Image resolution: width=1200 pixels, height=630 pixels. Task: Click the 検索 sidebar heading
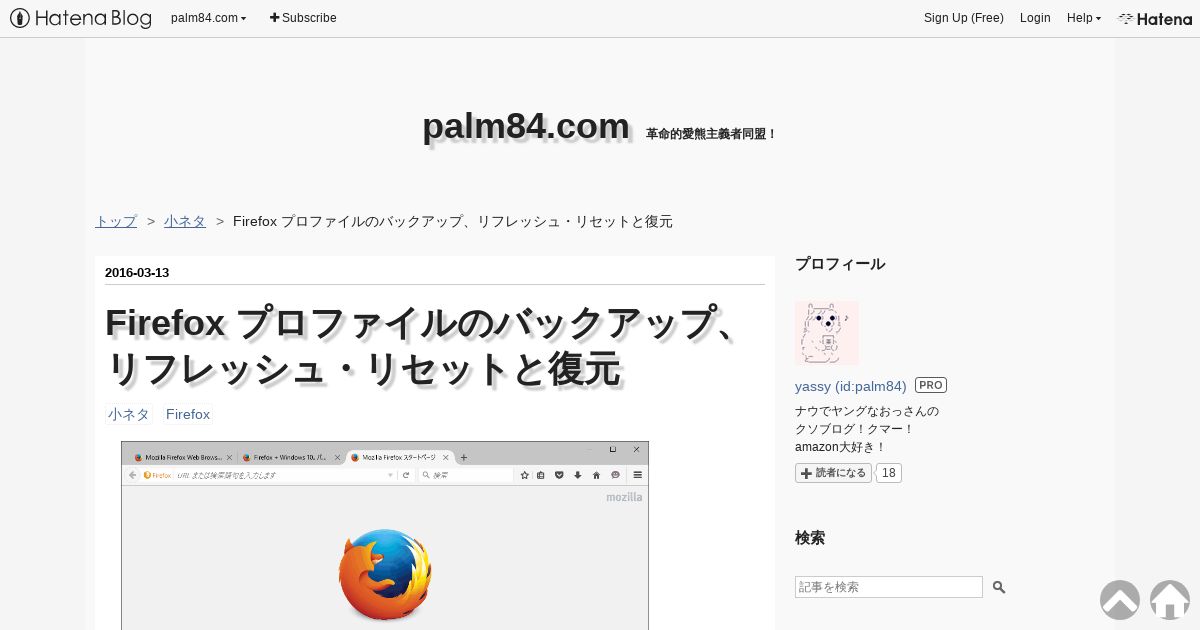[810, 538]
